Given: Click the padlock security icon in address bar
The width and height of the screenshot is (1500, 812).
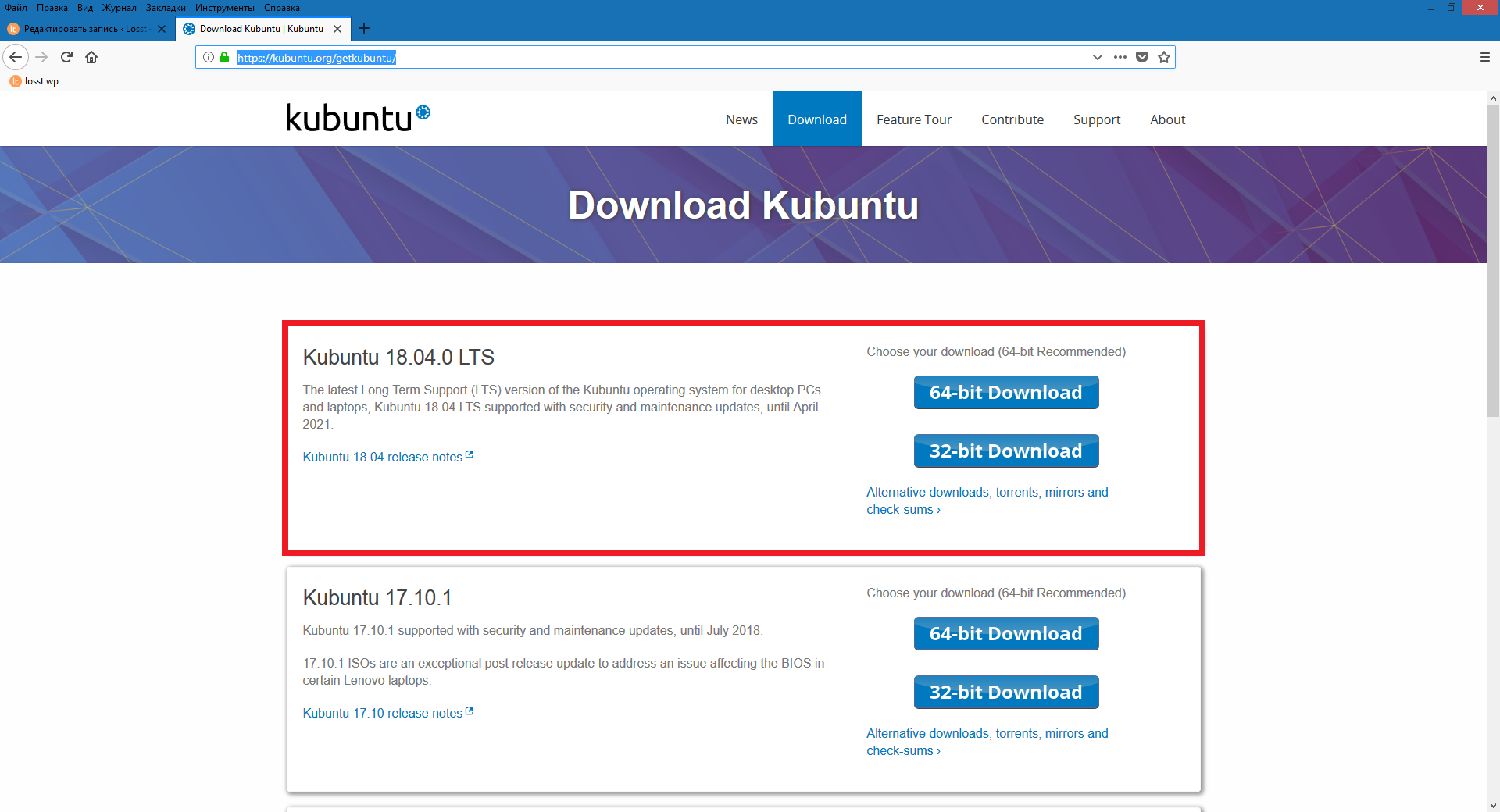Looking at the screenshot, I should (x=223, y=57).
